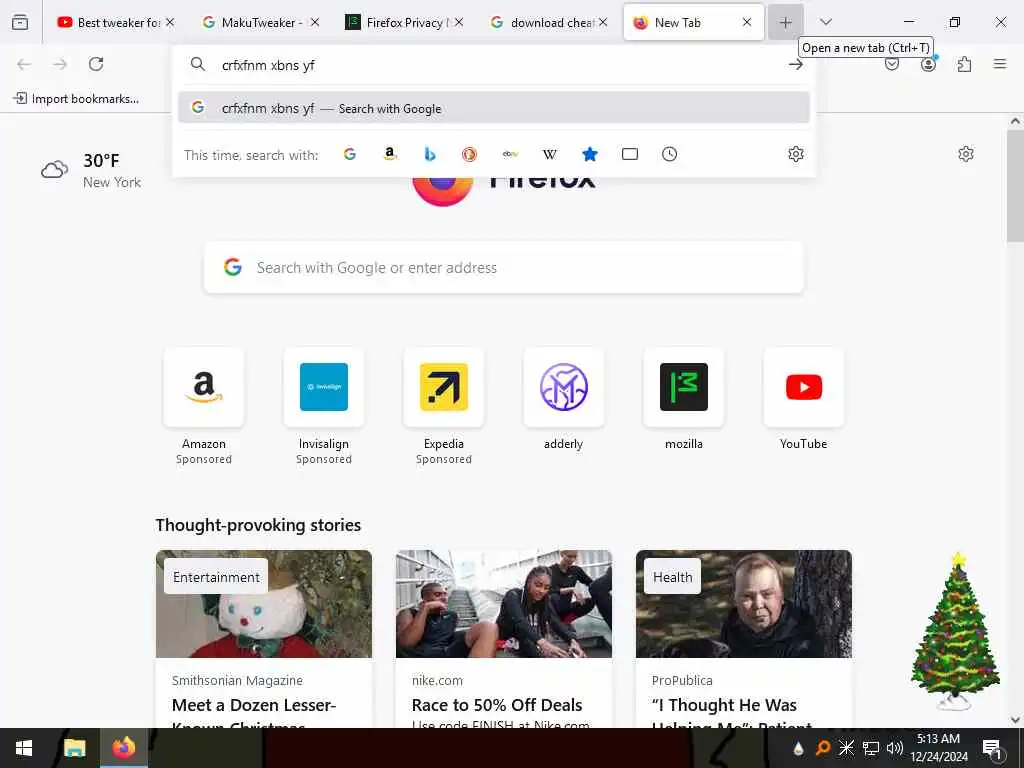
Task: Close the Firefox Privacy Notice tab
Action: [x=458, y=22]
